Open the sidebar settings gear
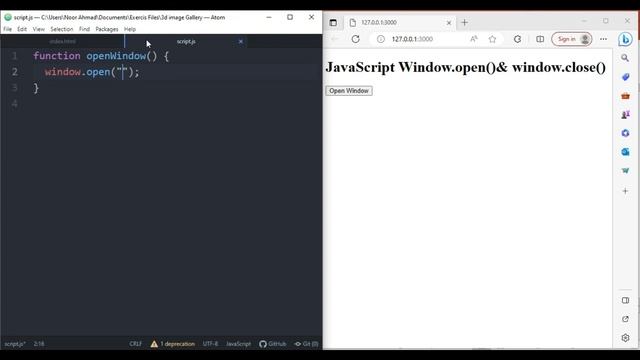The height and width of the screenshot is (360, 640). tap(625, 338)
